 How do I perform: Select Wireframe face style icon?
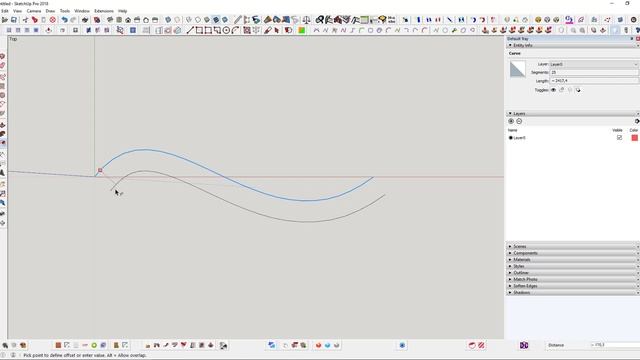[x=189, y=20]
